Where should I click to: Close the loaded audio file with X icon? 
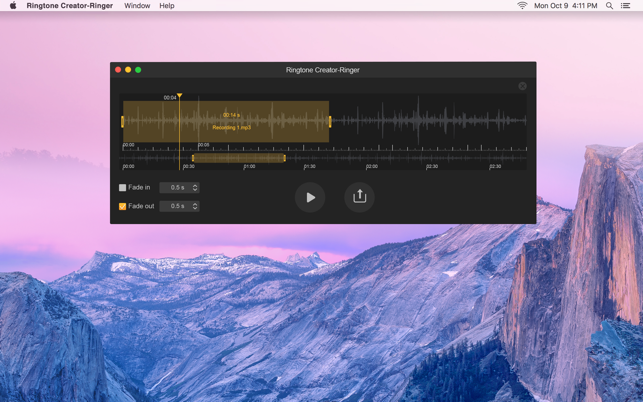tap(522, 86)
